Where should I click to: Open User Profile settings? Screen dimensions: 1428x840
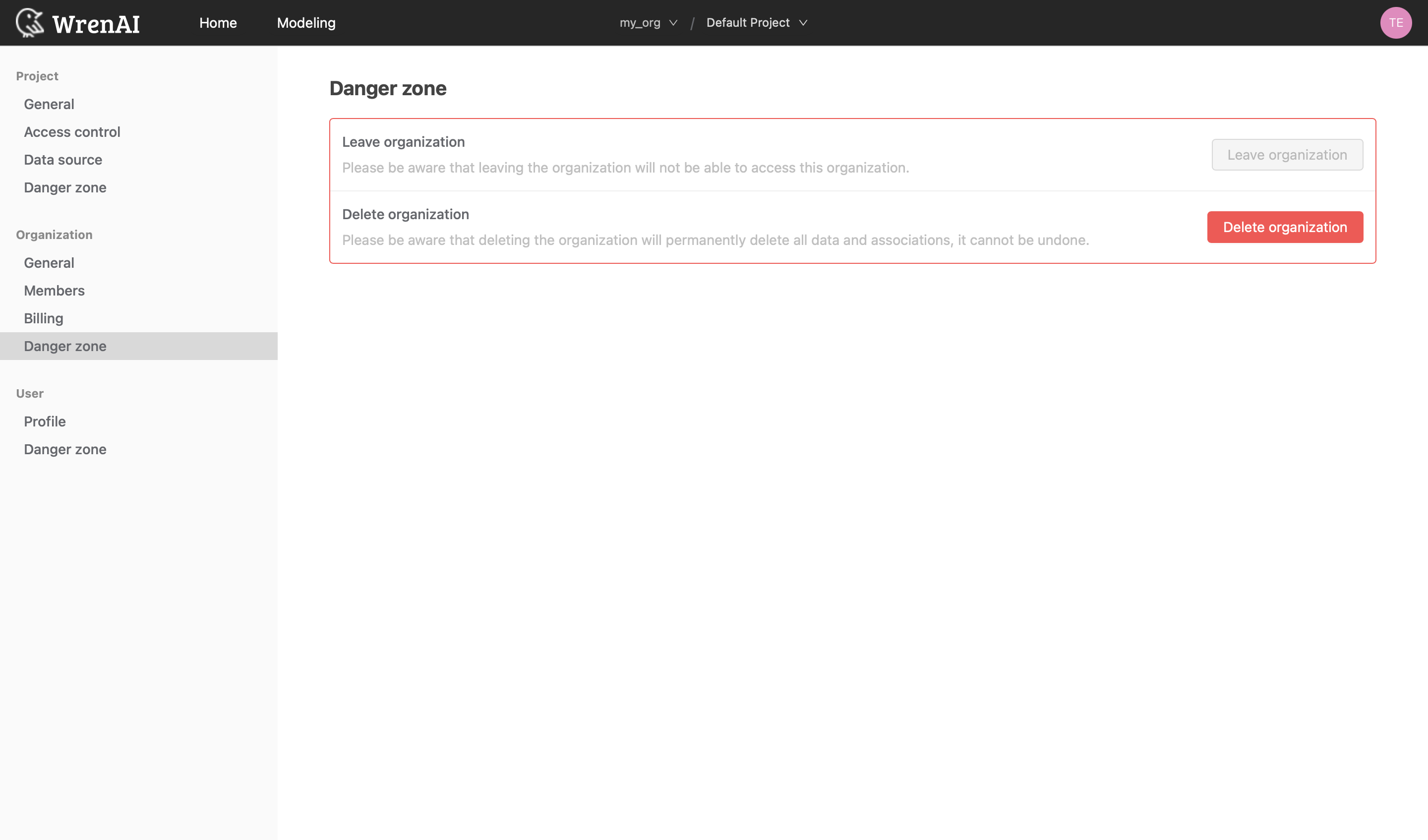tap(45, 421)
